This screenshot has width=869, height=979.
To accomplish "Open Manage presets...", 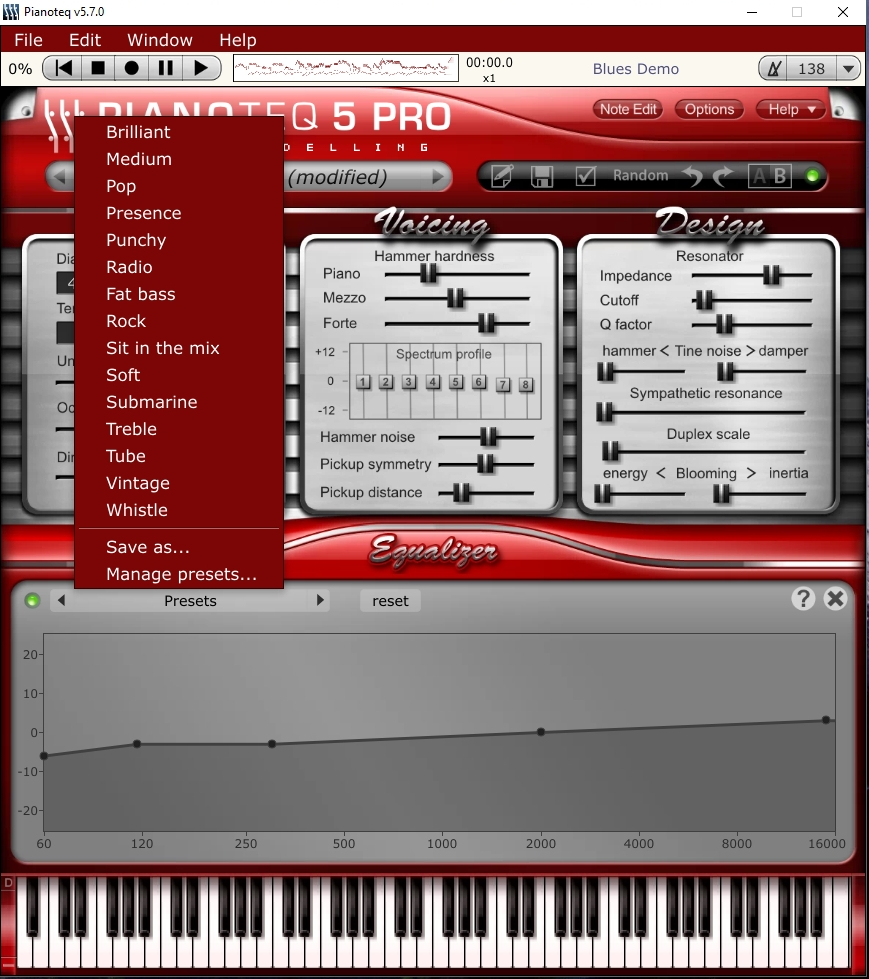I will coord(179,574).
